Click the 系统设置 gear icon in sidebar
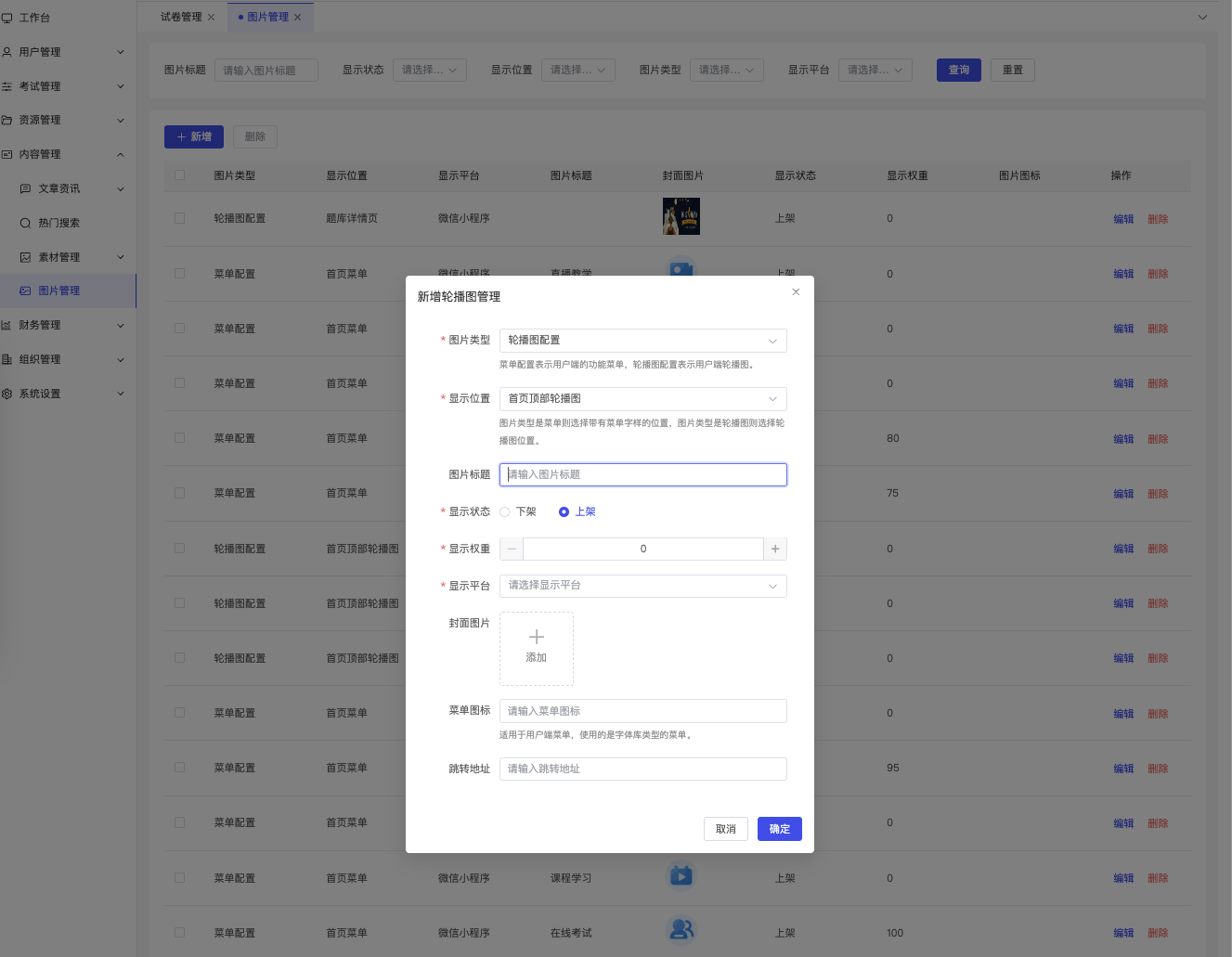 pyautogui.click(x=7, y=394)
